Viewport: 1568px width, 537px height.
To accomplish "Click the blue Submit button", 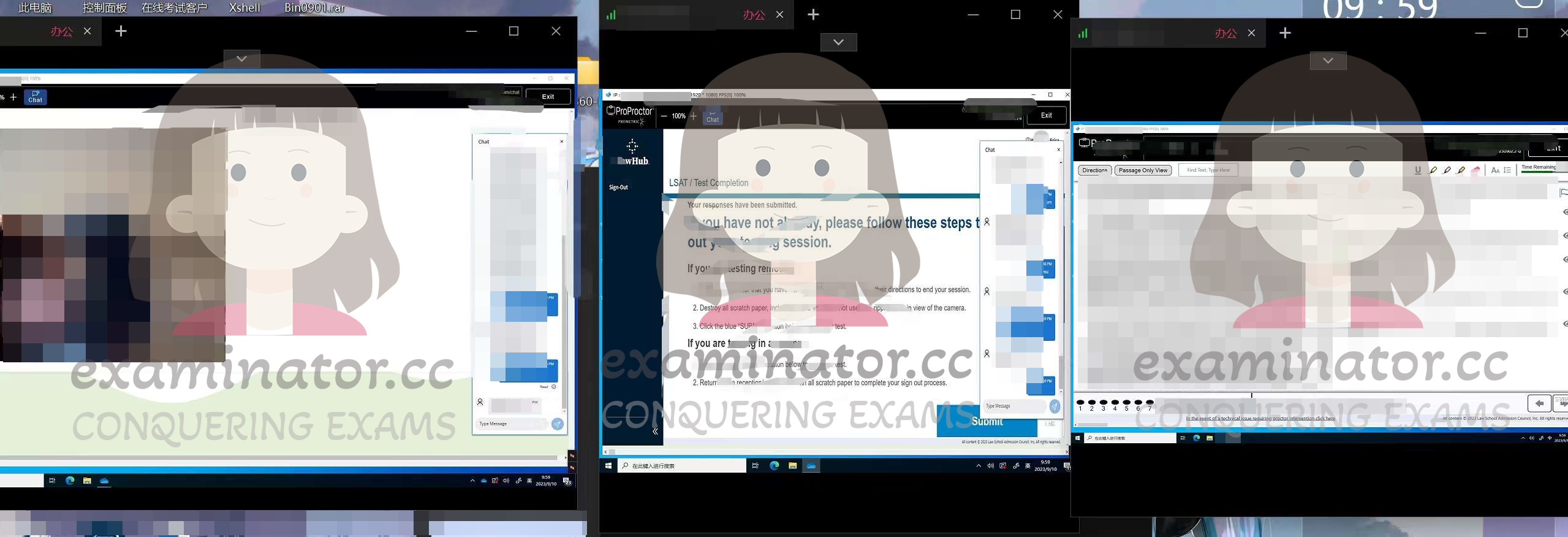I will 987,421.
